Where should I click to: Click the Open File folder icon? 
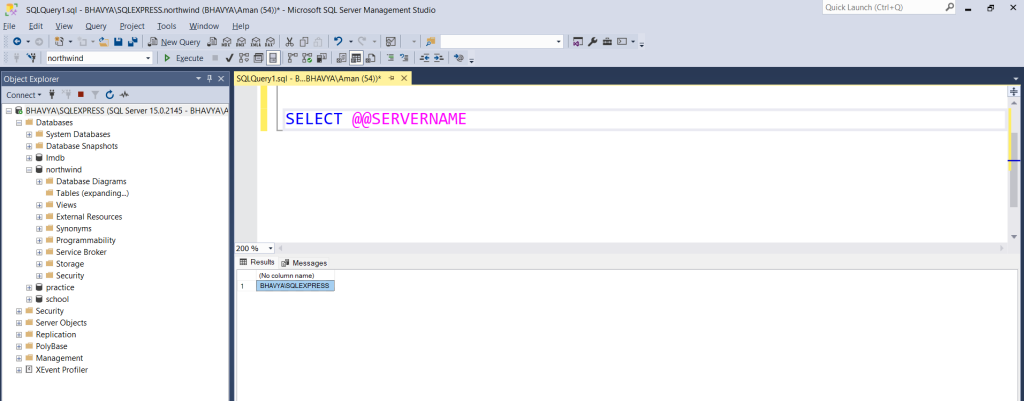(x=104, y=42)
